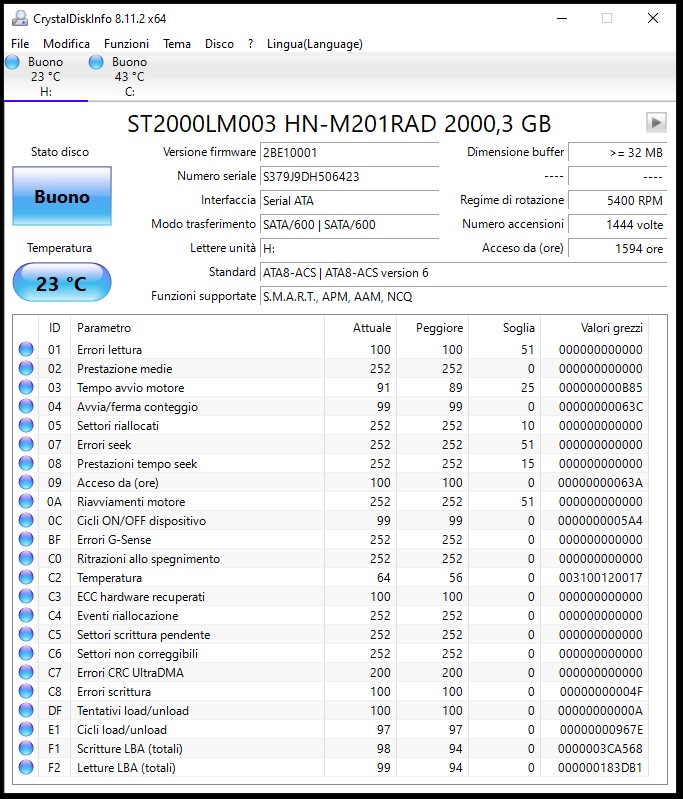Click the status orb for Ritrazioni allo spegnimento
Screen dimensions: 683x799
(x=26, y=558)
